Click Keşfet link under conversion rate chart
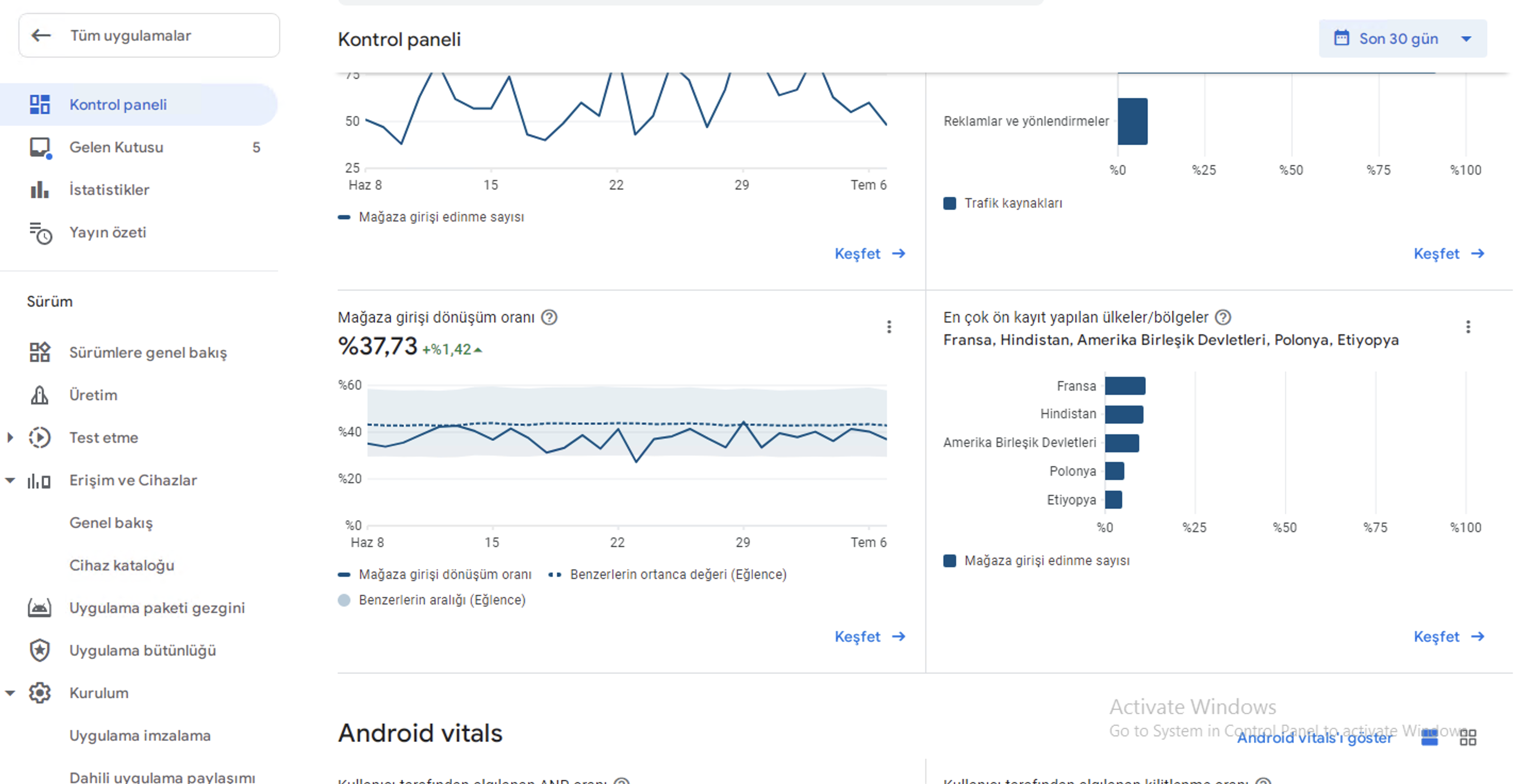The width and height of the screenshot is (1519, 784). [x=870, y=637]
